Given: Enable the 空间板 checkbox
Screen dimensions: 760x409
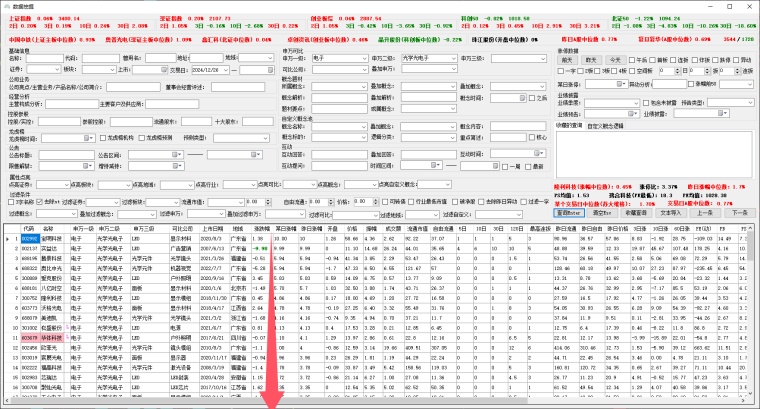Looking at the screenshot, I should pyautogui.click(x=632, y=71).
